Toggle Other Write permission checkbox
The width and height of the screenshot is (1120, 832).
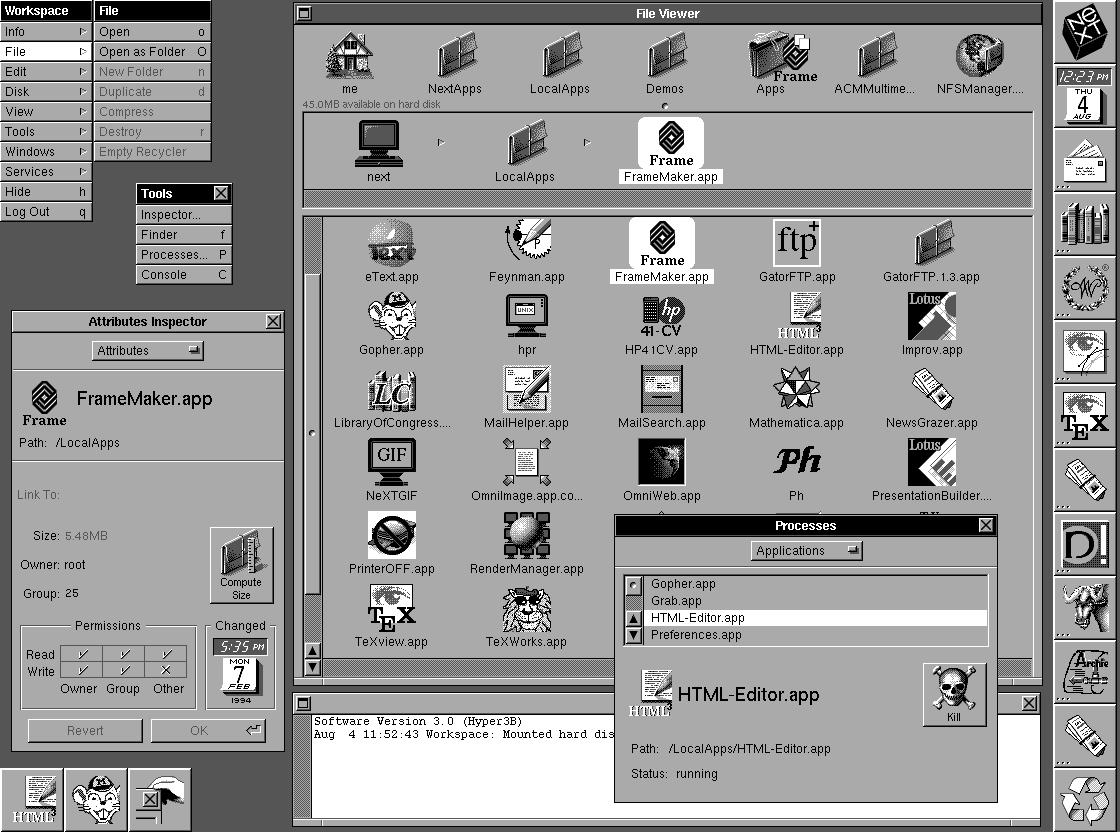click(x=166, y=671)
